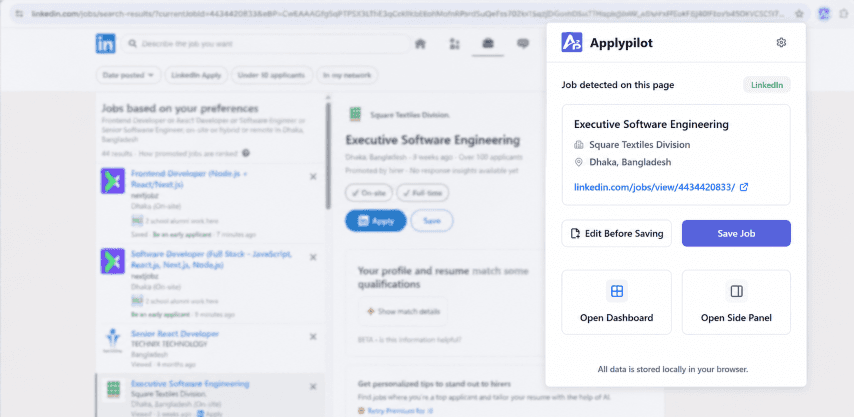Open Software Developer (Full Stack) job listing

211,260
